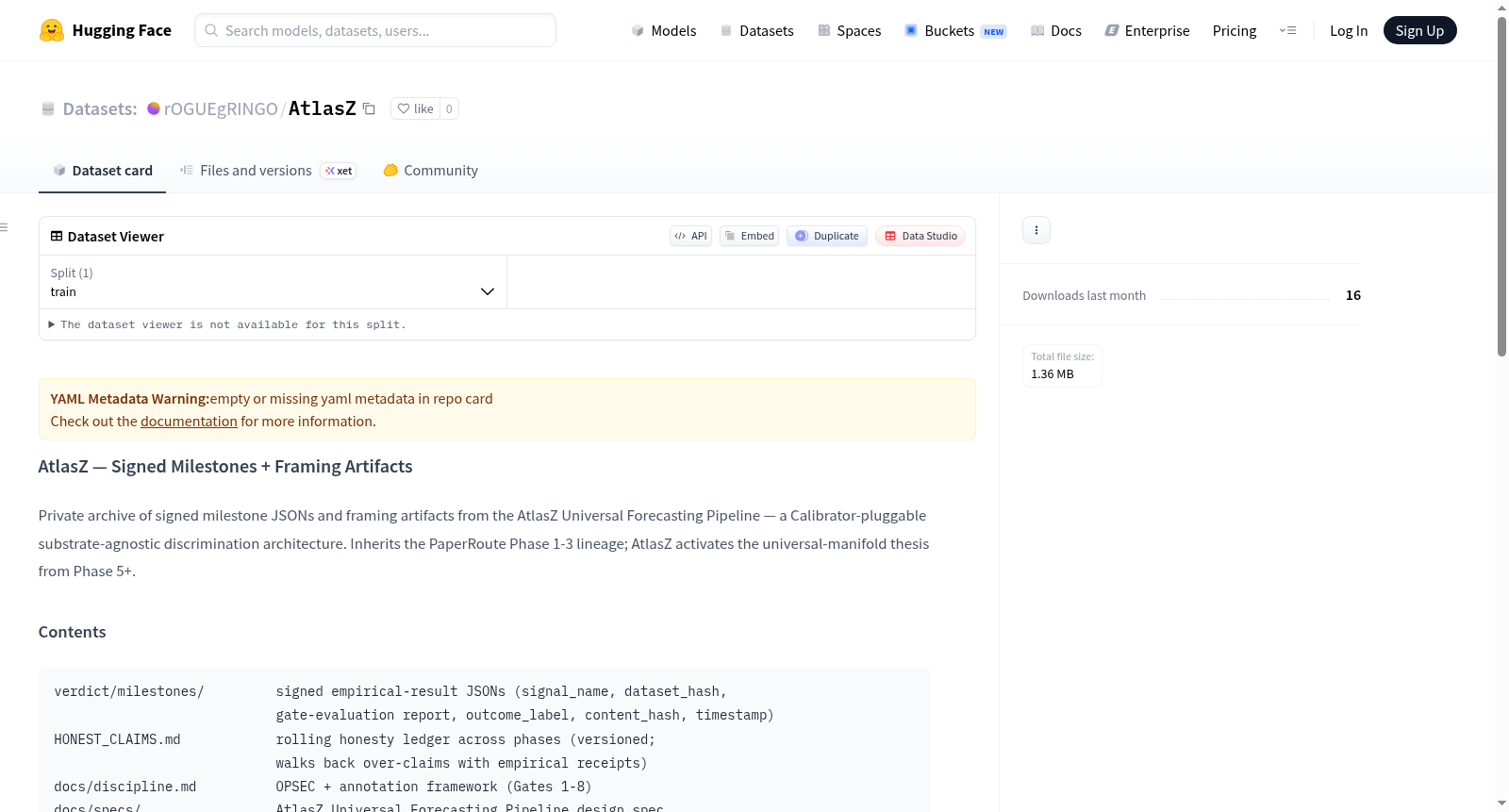
Task: Open the Community tab
Action: coord(430,171)
